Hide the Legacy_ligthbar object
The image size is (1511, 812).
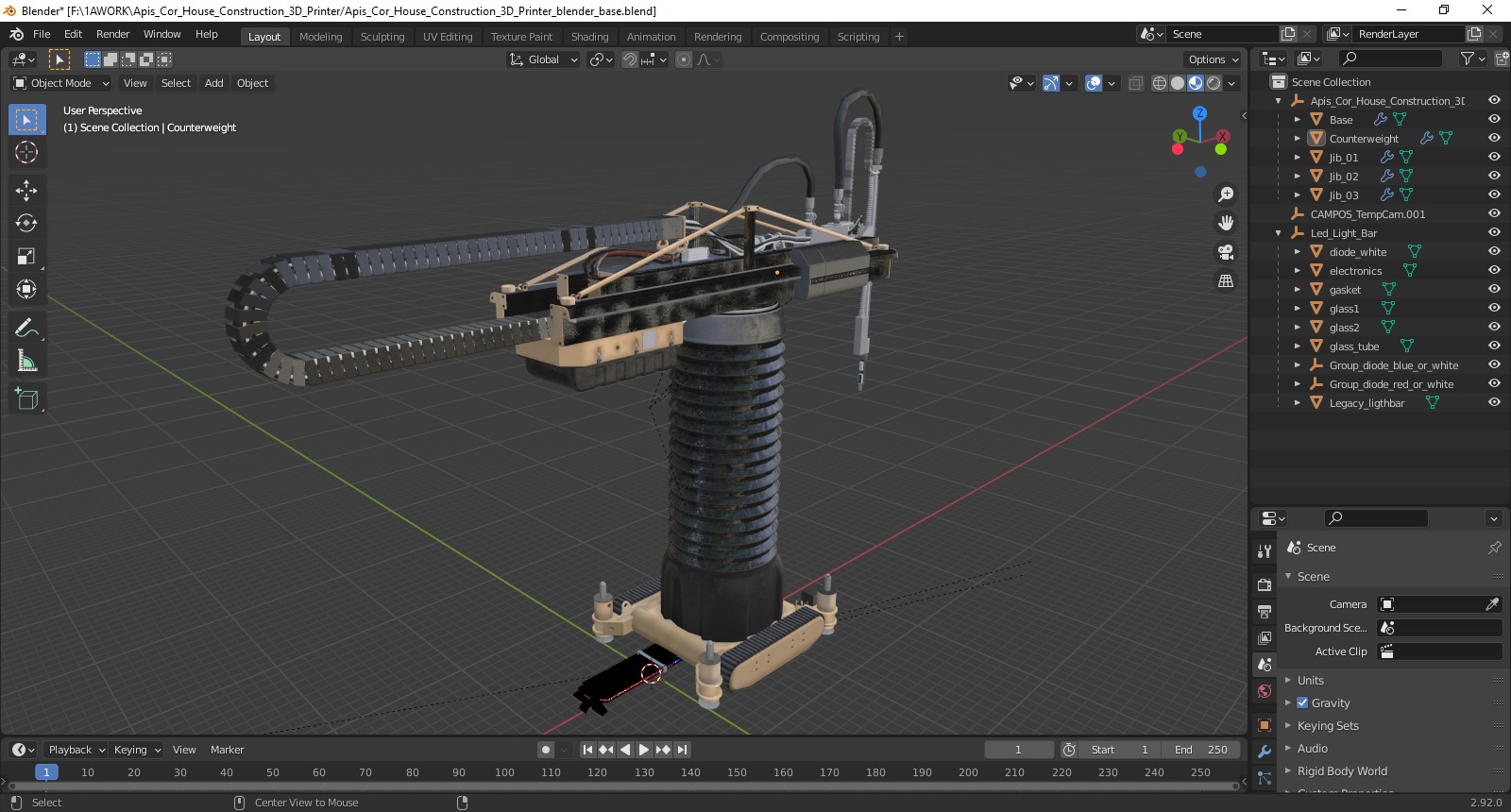1494,403
